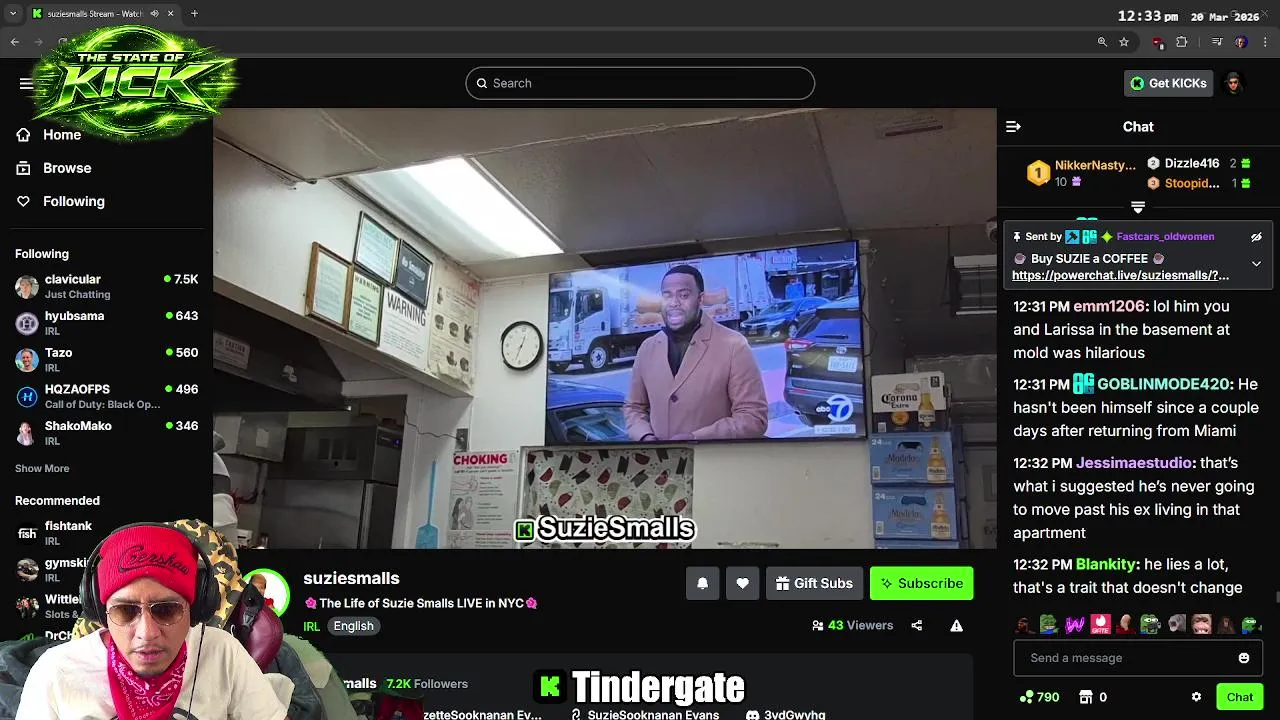Toggle stream notifications bell

(x=702, y=584)
